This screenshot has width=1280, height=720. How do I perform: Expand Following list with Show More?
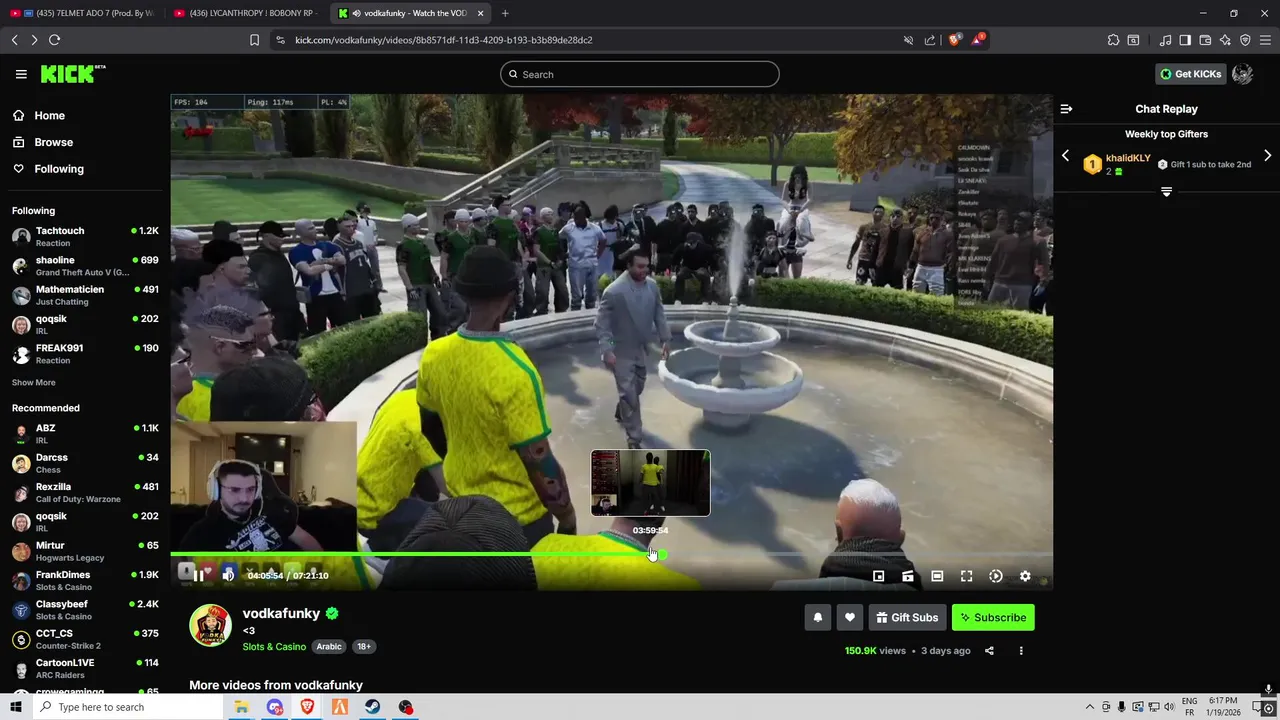(x=33, y=383)
